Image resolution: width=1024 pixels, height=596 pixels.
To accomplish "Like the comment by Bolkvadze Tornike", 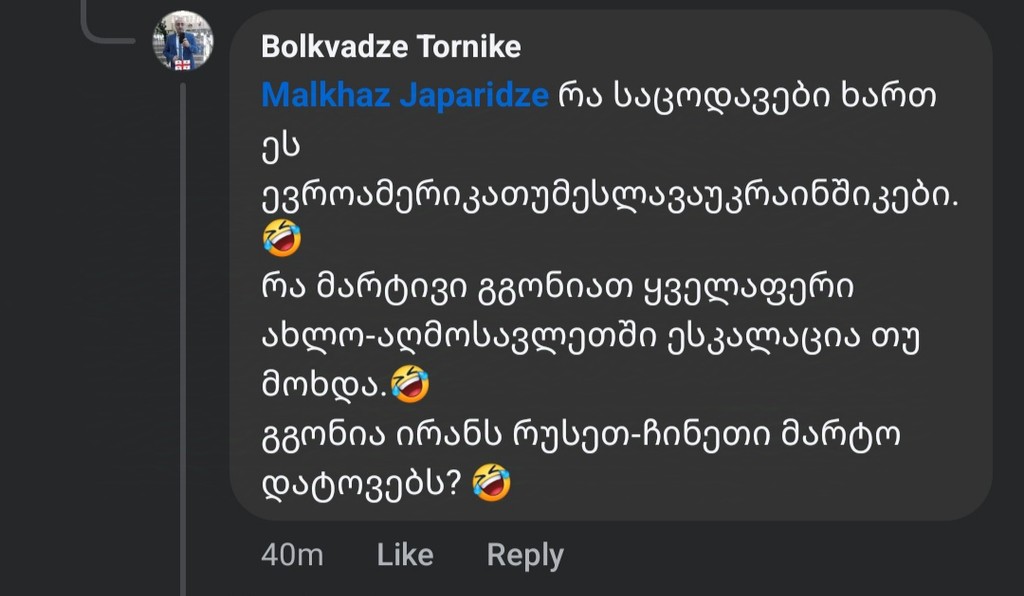I will pyautogui.click(x=405, y=555).
